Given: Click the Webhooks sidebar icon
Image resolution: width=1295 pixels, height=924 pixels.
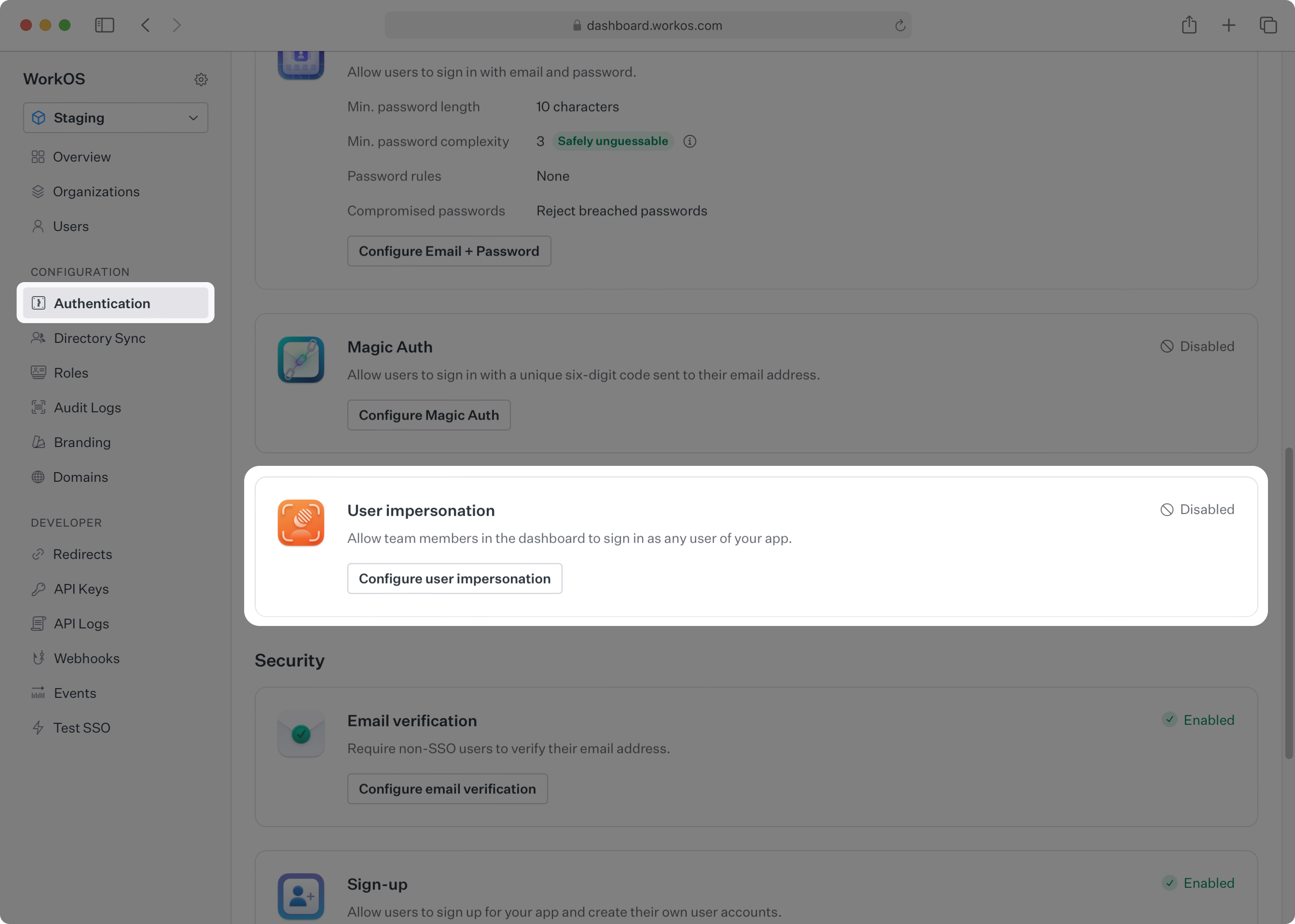Looking at the screenshot, I should pyautogui.click(x=37, y=659).
